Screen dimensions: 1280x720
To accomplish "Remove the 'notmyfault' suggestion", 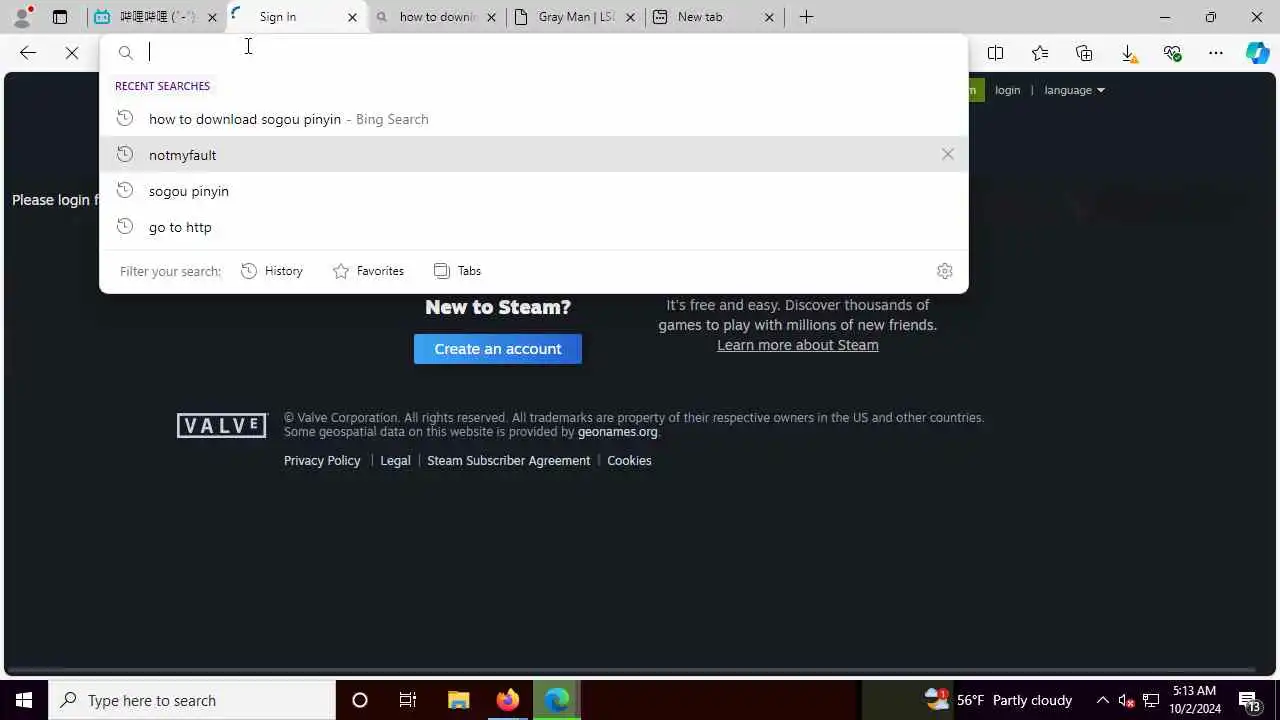I will point(948,154).
